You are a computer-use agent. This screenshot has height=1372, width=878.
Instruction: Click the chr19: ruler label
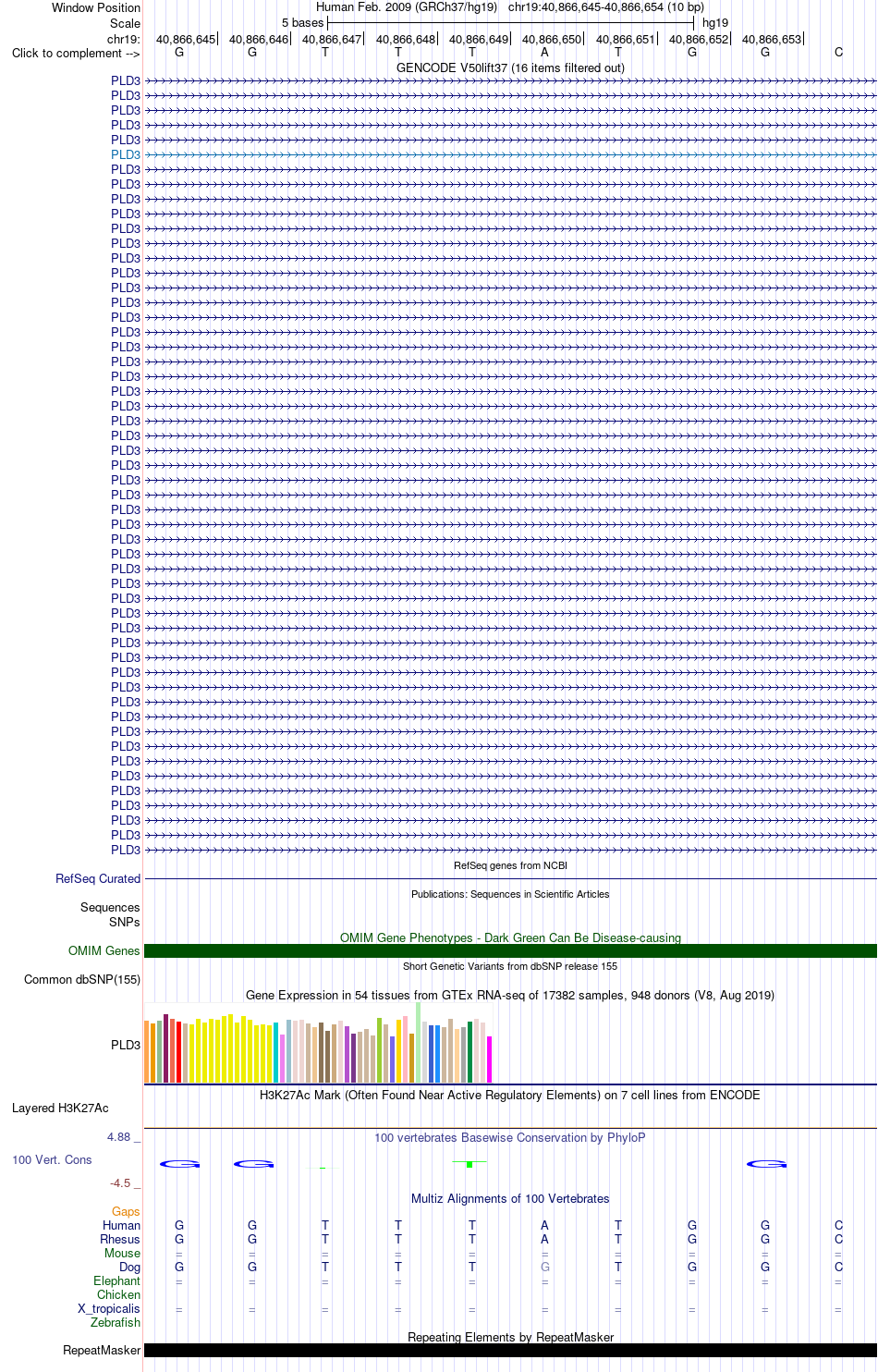[124, 39]
